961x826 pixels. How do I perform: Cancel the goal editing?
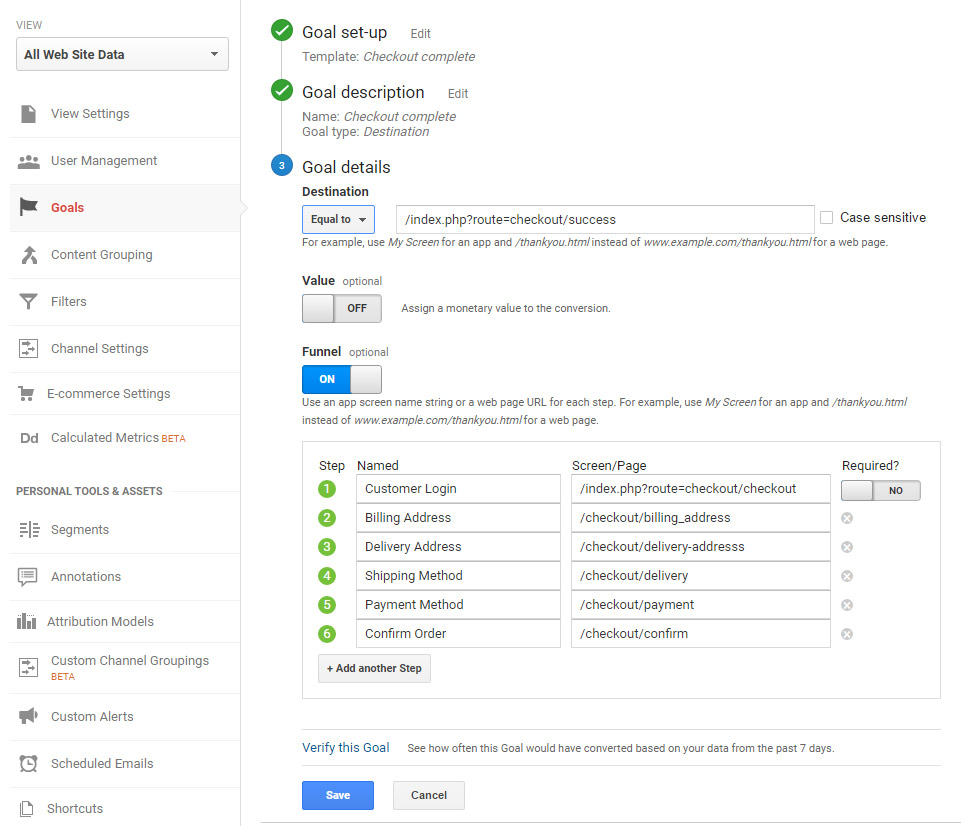[429, 795]
